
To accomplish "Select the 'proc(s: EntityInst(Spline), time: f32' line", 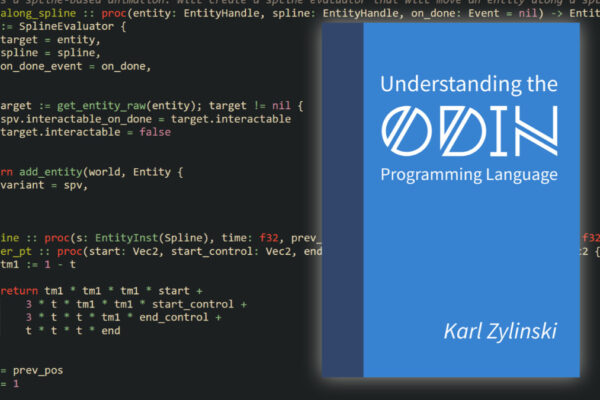I will tap(161, 238).
